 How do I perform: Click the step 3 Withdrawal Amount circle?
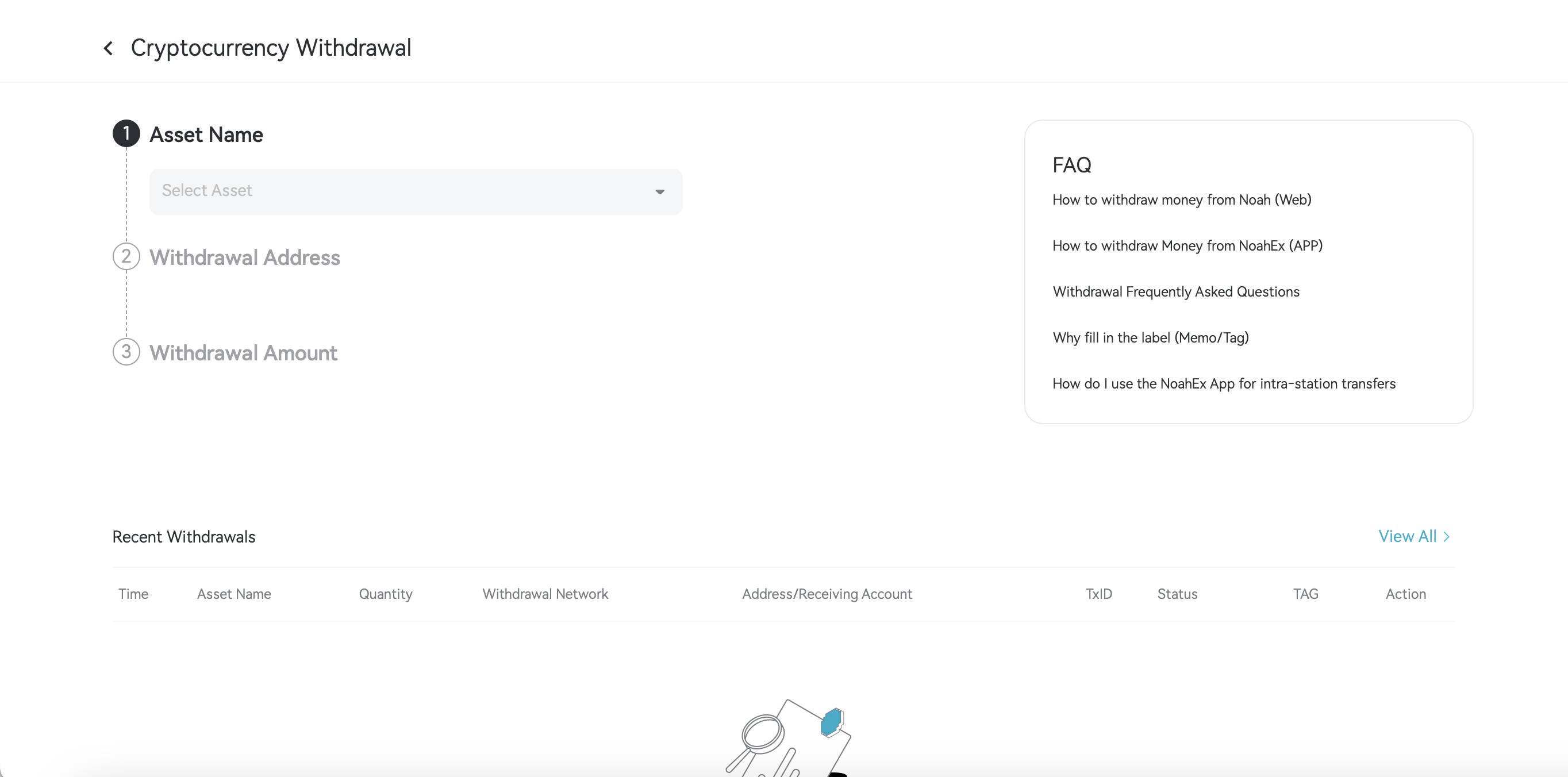126,352
